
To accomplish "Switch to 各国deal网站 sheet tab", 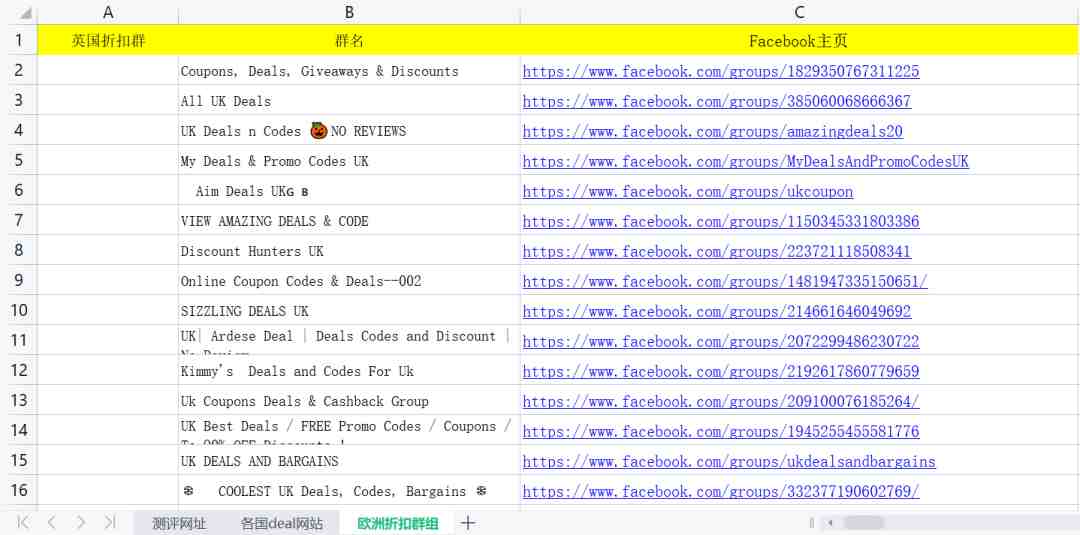I will [281, 523].
